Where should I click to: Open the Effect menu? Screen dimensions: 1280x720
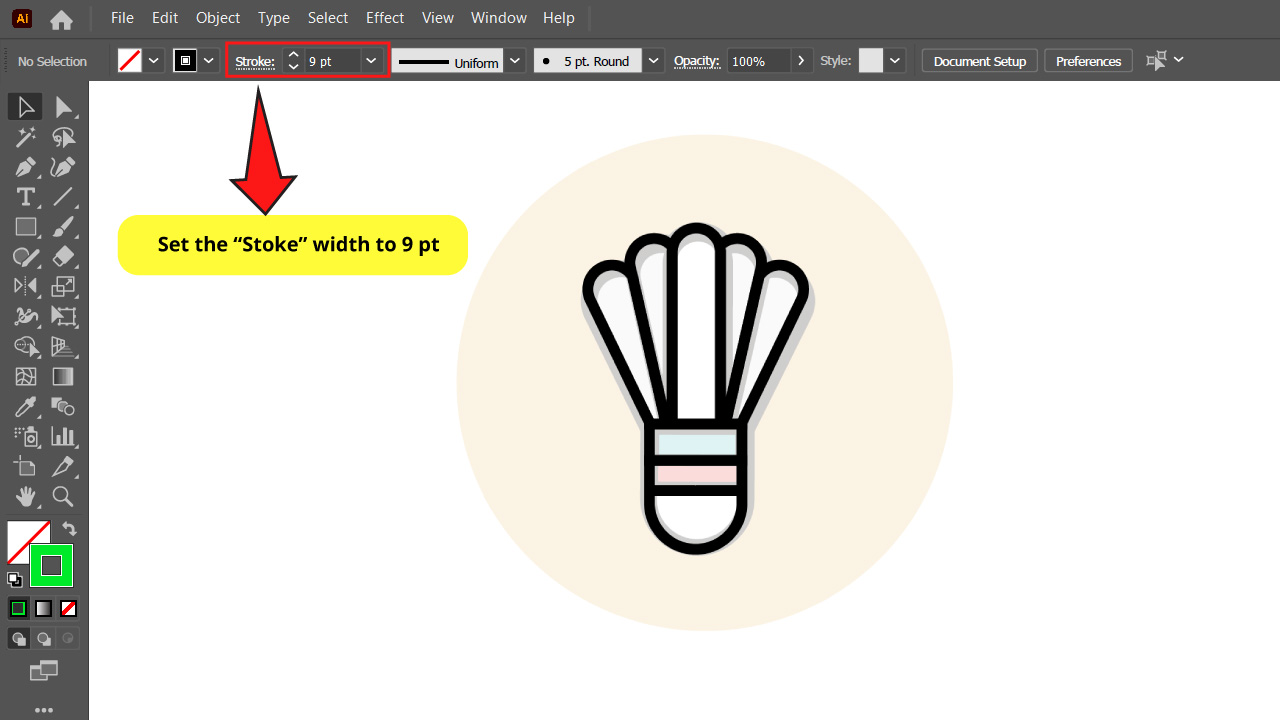coord(385,17)
